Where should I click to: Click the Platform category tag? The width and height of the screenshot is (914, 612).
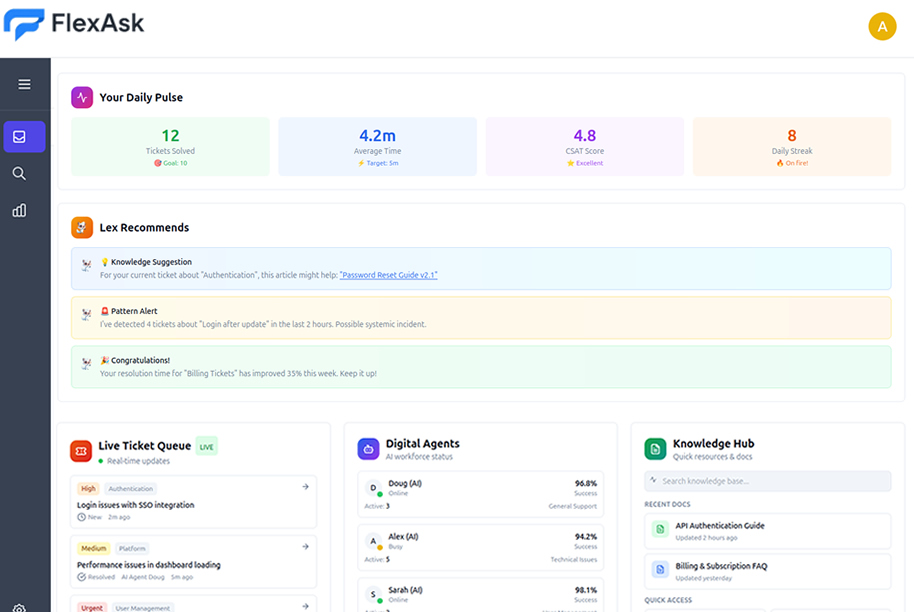click(x=132, y=548)
